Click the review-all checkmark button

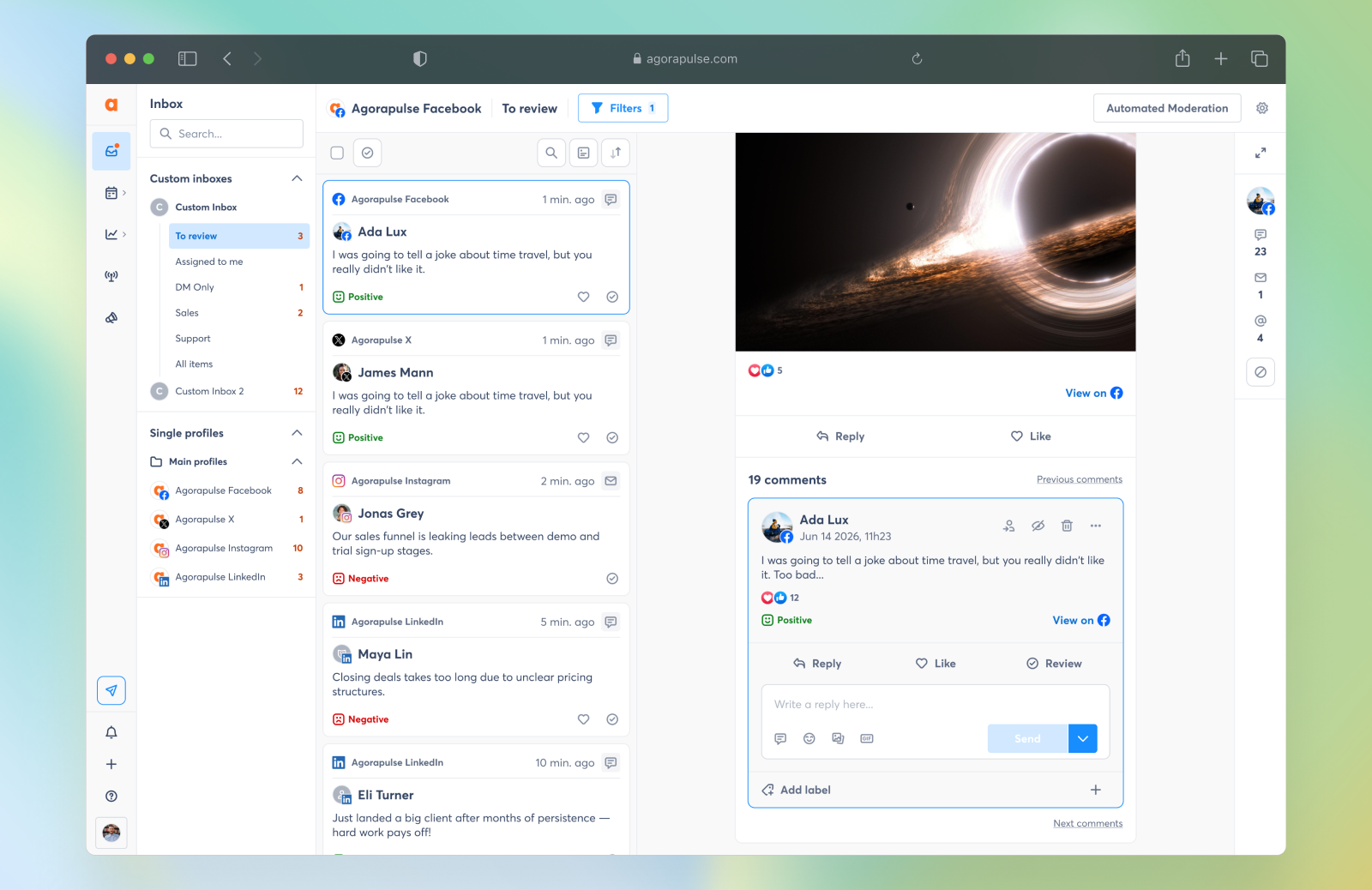pos(367,153)
